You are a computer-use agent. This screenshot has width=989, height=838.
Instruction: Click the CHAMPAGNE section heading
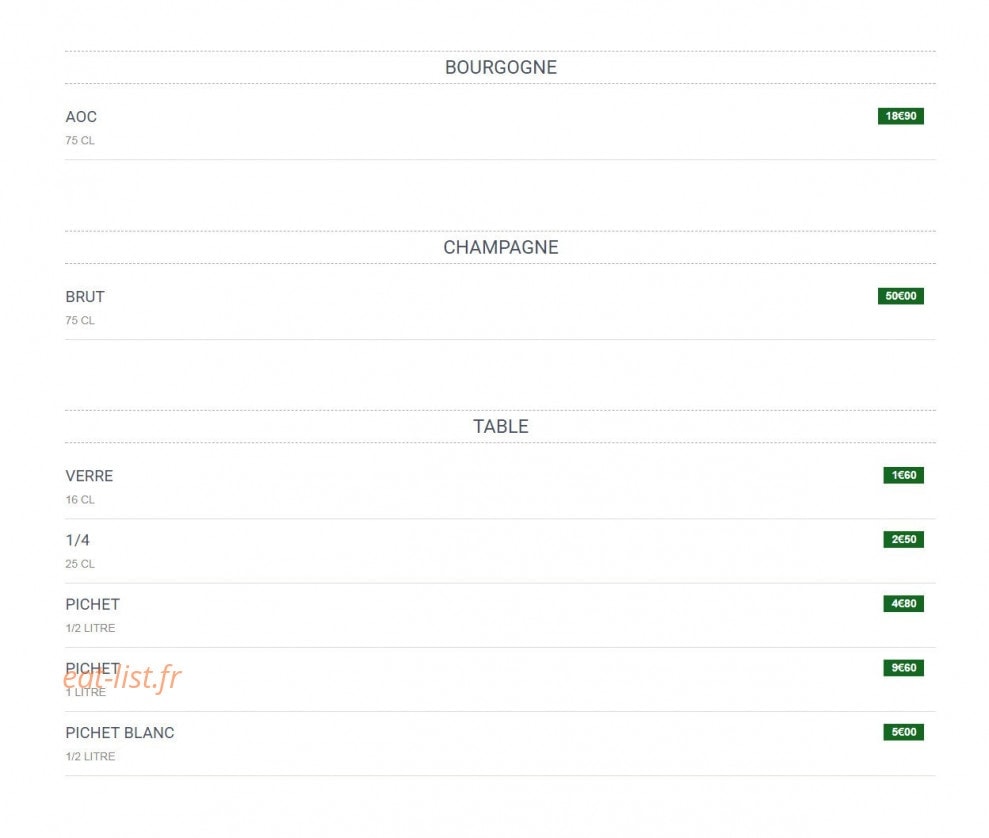coord(501,247)
